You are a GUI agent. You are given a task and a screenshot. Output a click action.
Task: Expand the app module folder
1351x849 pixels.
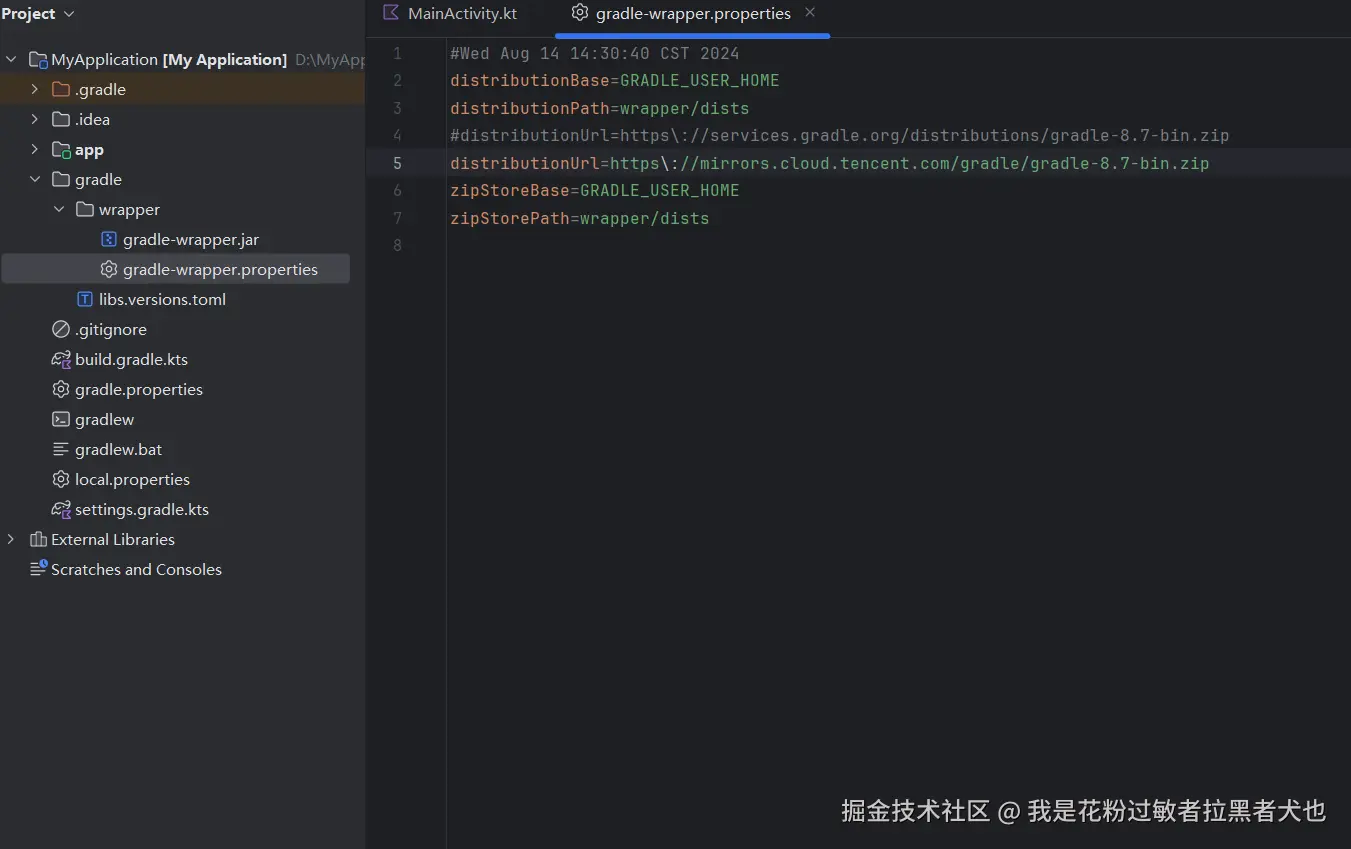[35, 150]
